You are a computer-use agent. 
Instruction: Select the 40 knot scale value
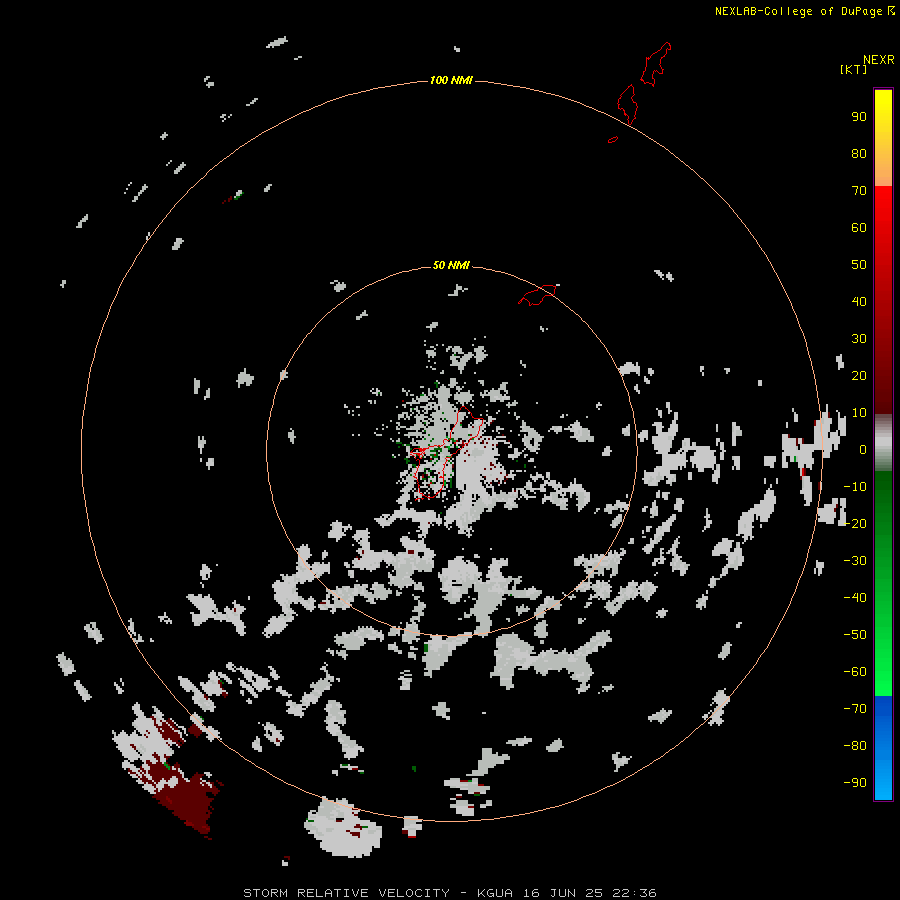click(859, 301)
